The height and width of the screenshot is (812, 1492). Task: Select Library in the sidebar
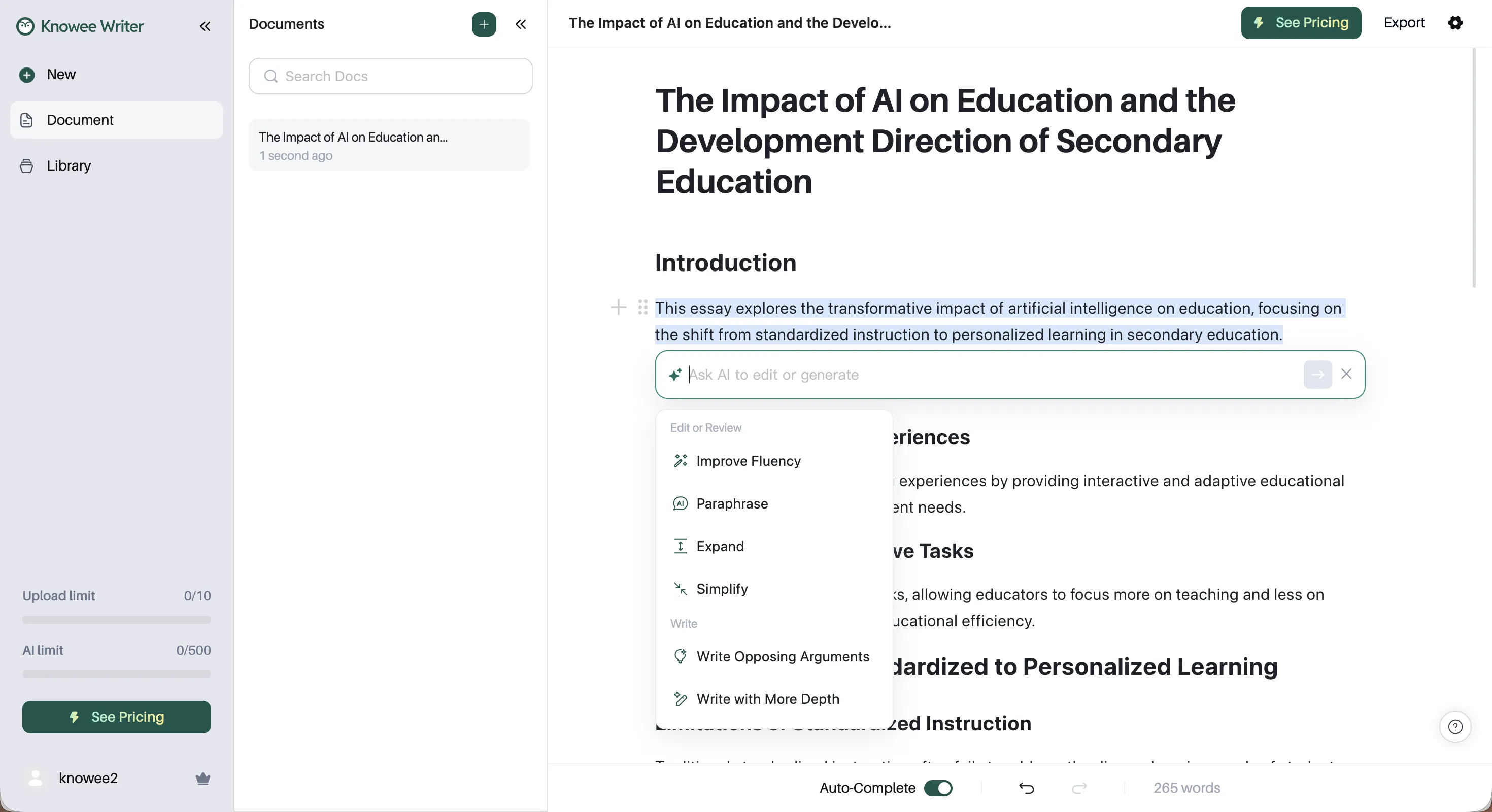[x=69, y=165]
